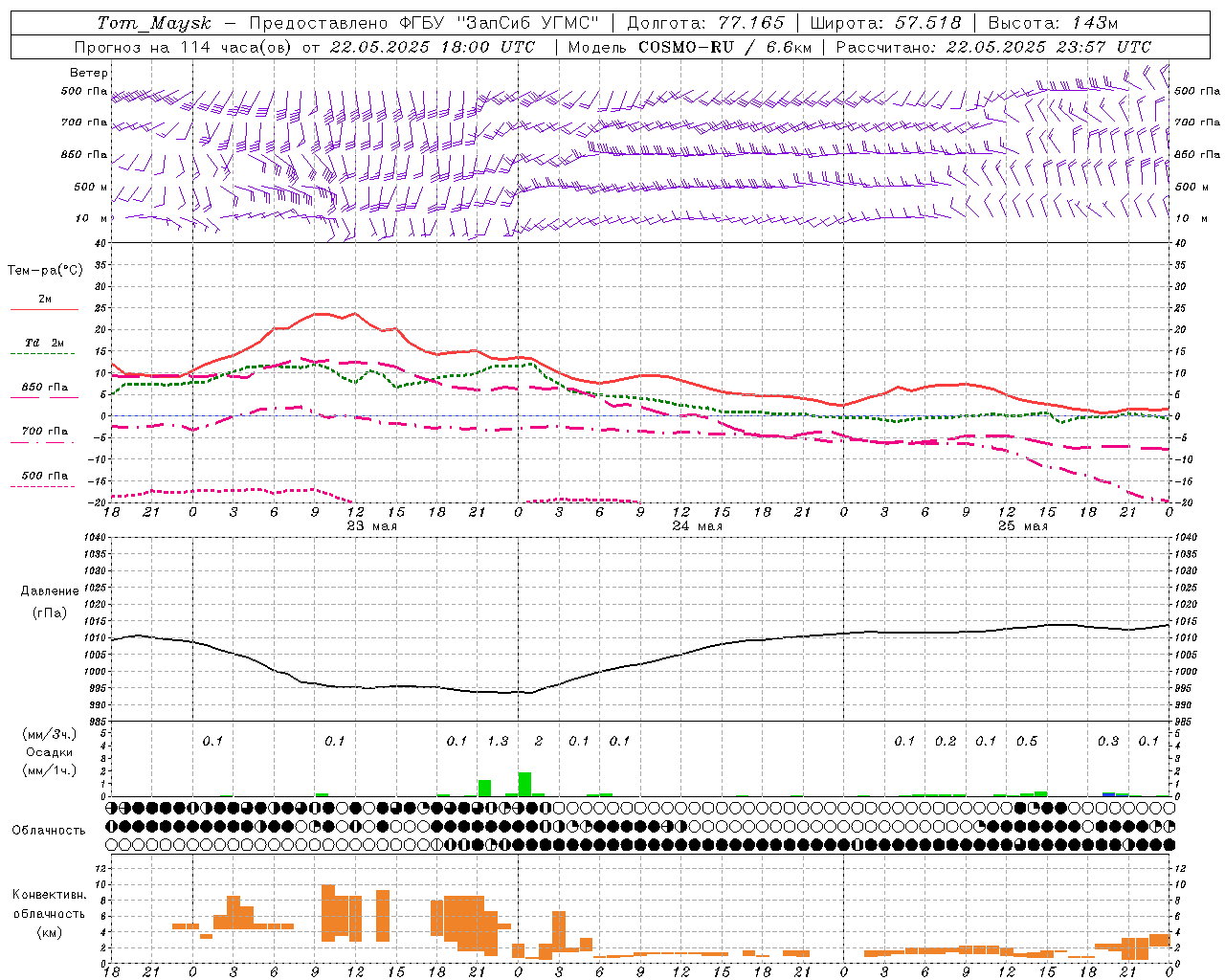The width and height of the screenshot is (1225, 980).
Task: Click the '25 мая' date label
Action: [x=1022, y=526]
